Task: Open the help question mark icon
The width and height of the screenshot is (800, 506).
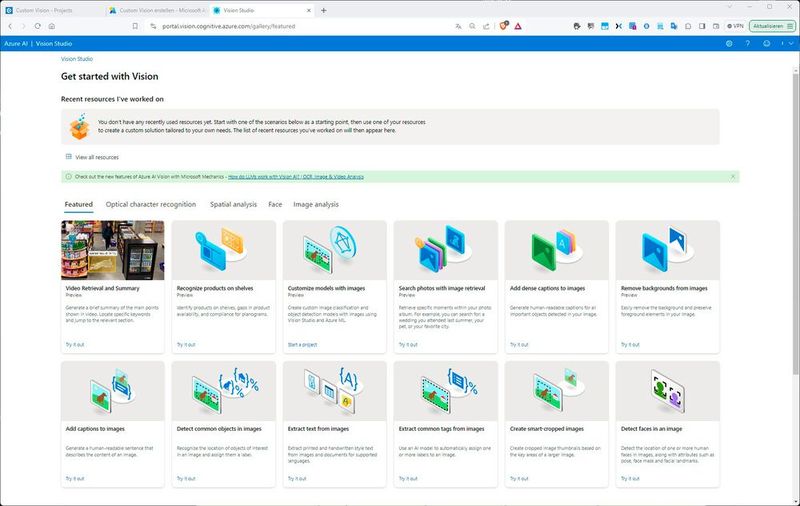Action: pyautogui.click(x=747, y=44)
